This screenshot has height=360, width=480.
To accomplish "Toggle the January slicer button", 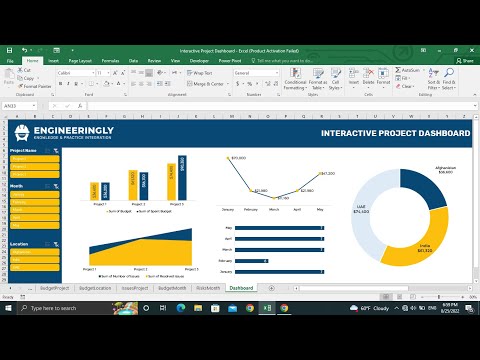I will pos(35,194).
